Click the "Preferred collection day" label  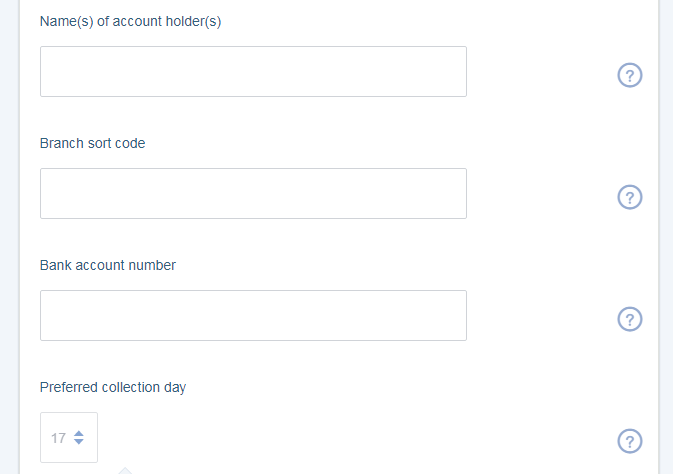113,387
